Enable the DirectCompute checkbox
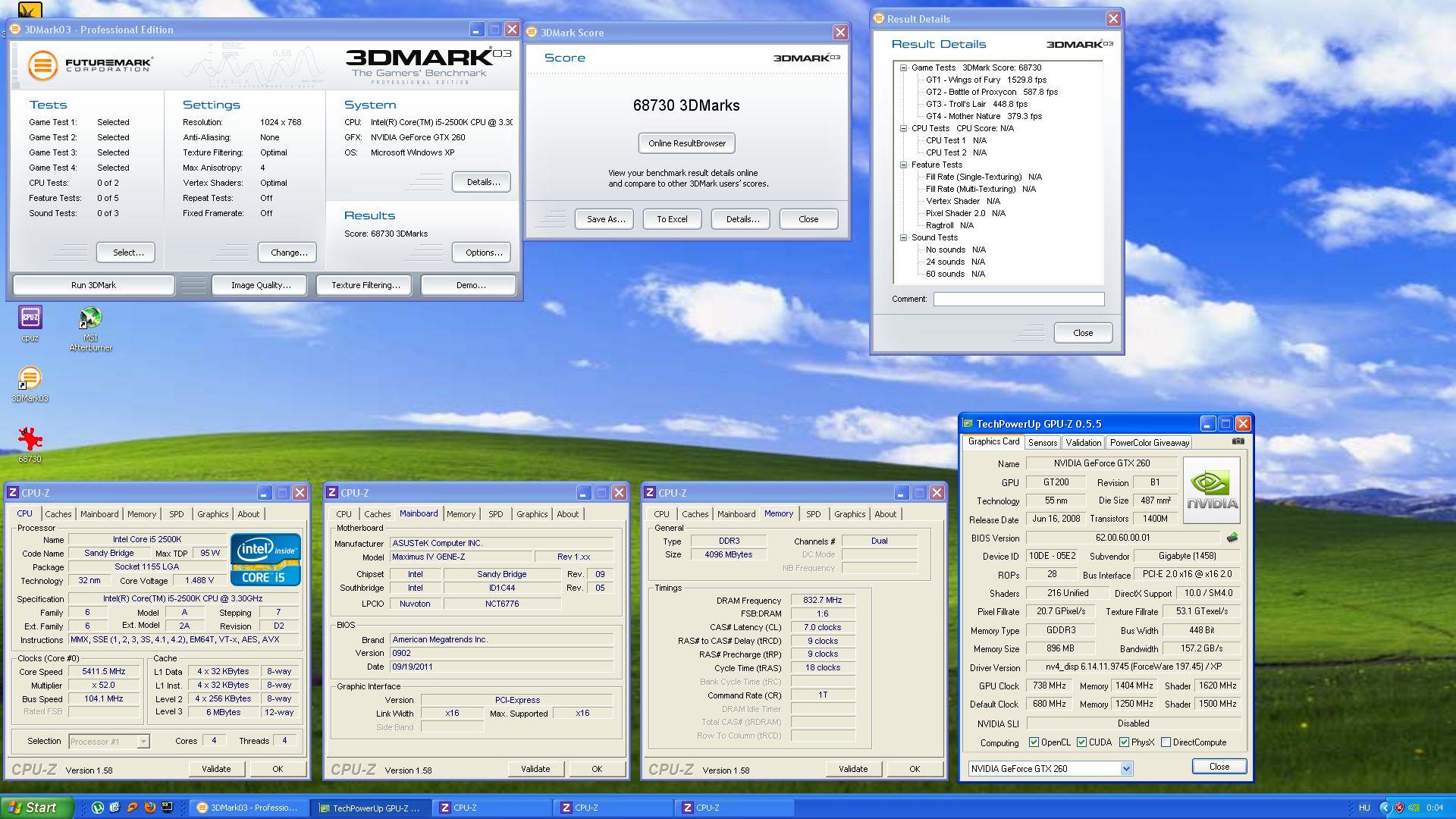1456x819 pixels. (1166, 742)
